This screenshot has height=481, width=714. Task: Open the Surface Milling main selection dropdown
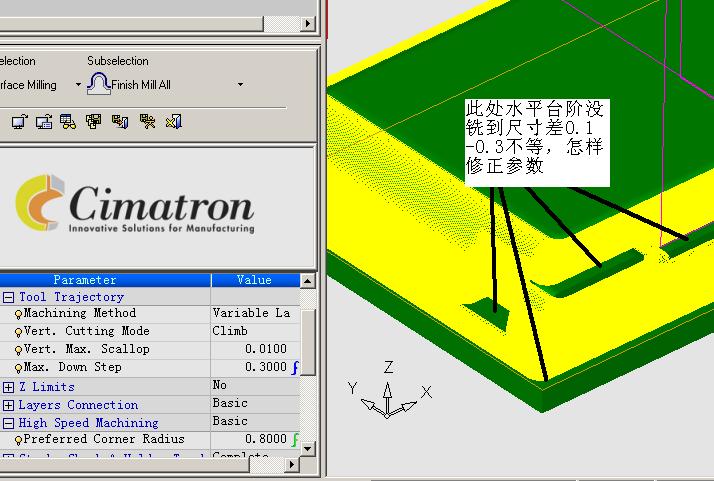click(x=78, y=85)
